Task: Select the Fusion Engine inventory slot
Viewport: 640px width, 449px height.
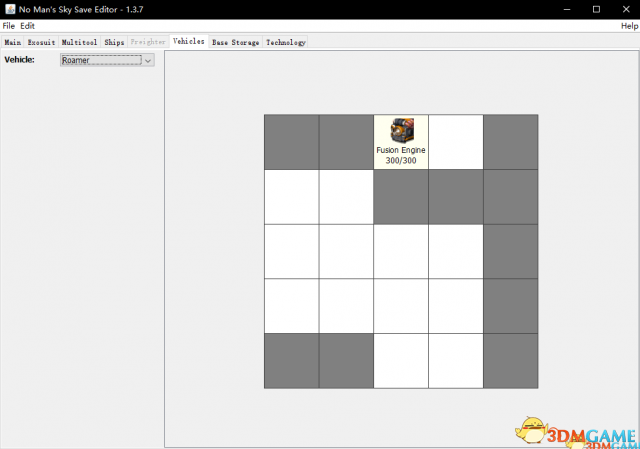Action: coord(401,142)
